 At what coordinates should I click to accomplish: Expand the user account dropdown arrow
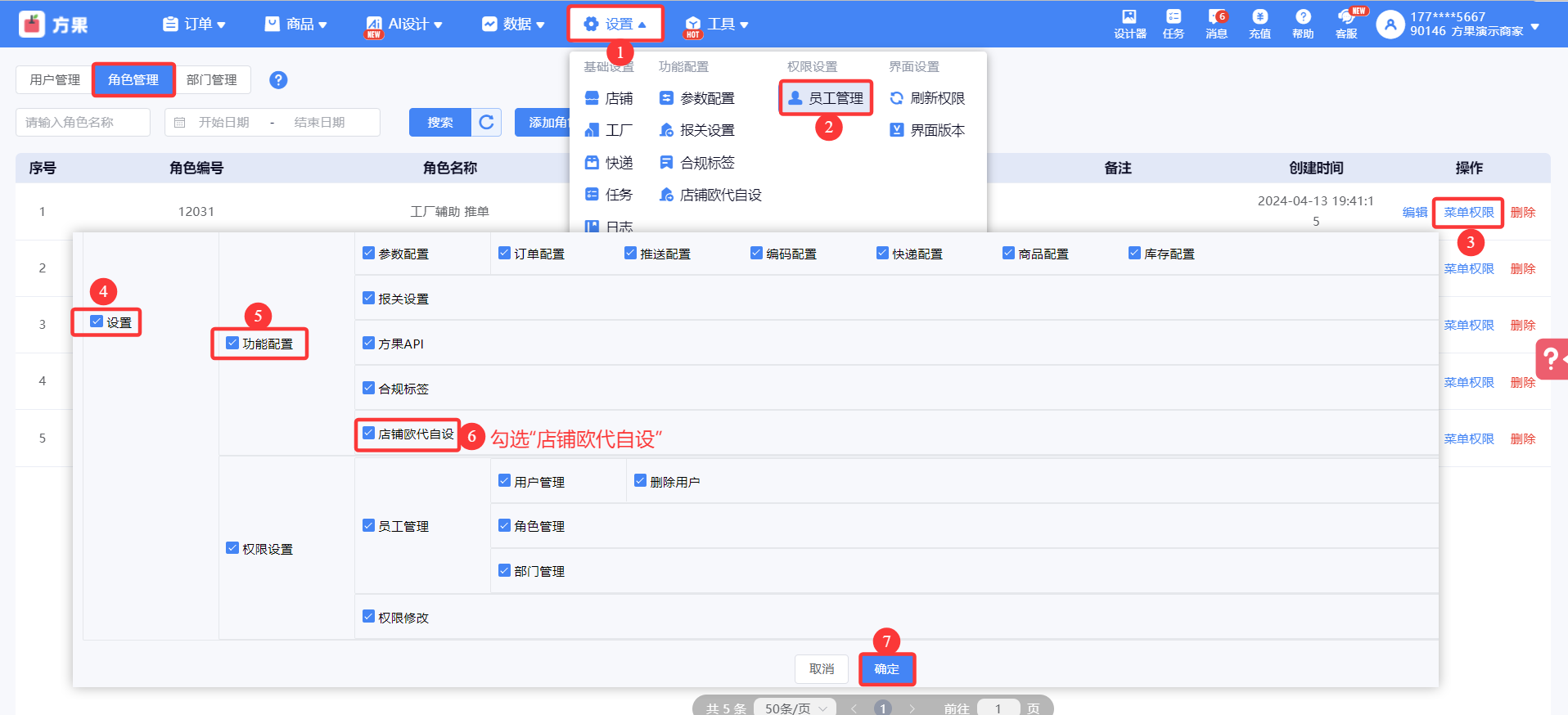pos(1535,26)
